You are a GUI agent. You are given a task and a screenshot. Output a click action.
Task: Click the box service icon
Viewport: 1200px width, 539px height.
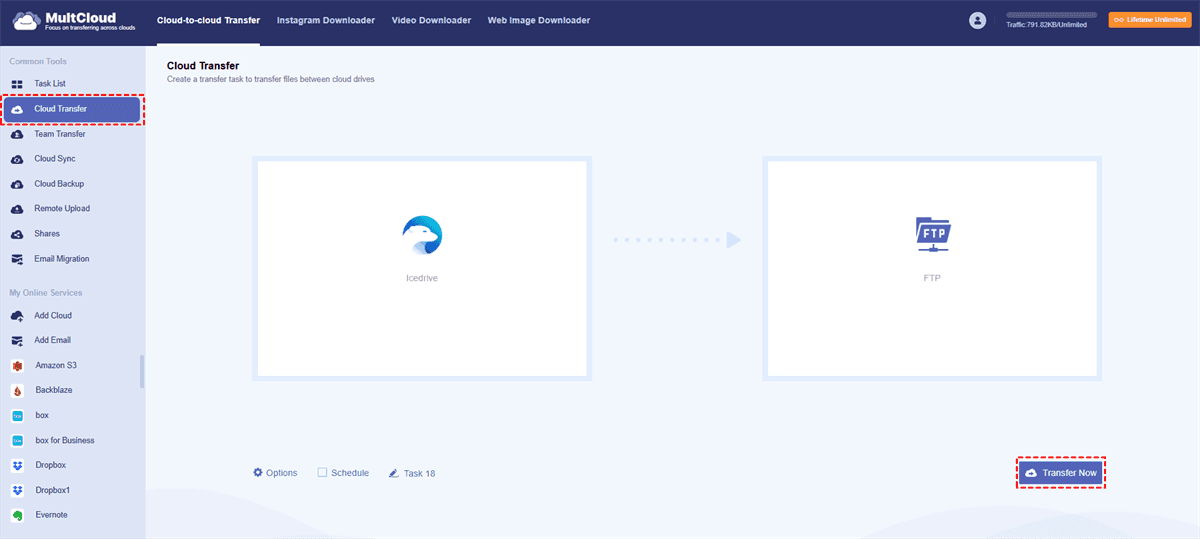coord(17,416)
